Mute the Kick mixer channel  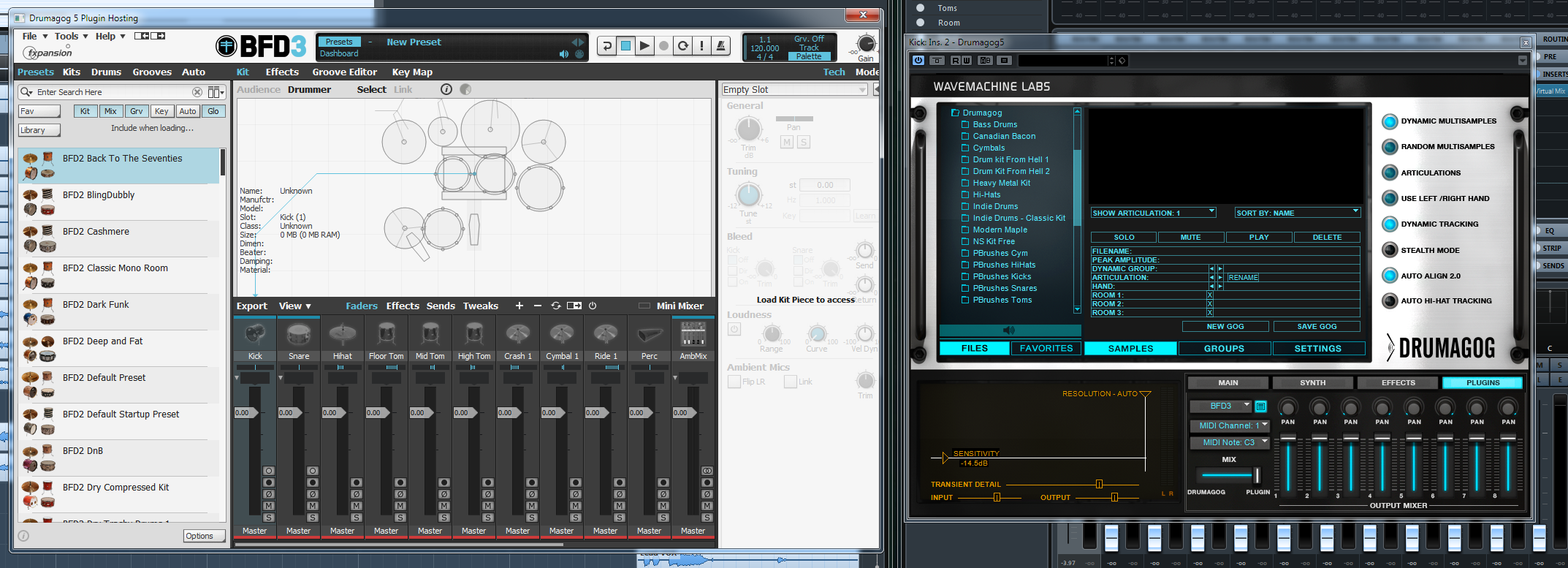point(269,506)
